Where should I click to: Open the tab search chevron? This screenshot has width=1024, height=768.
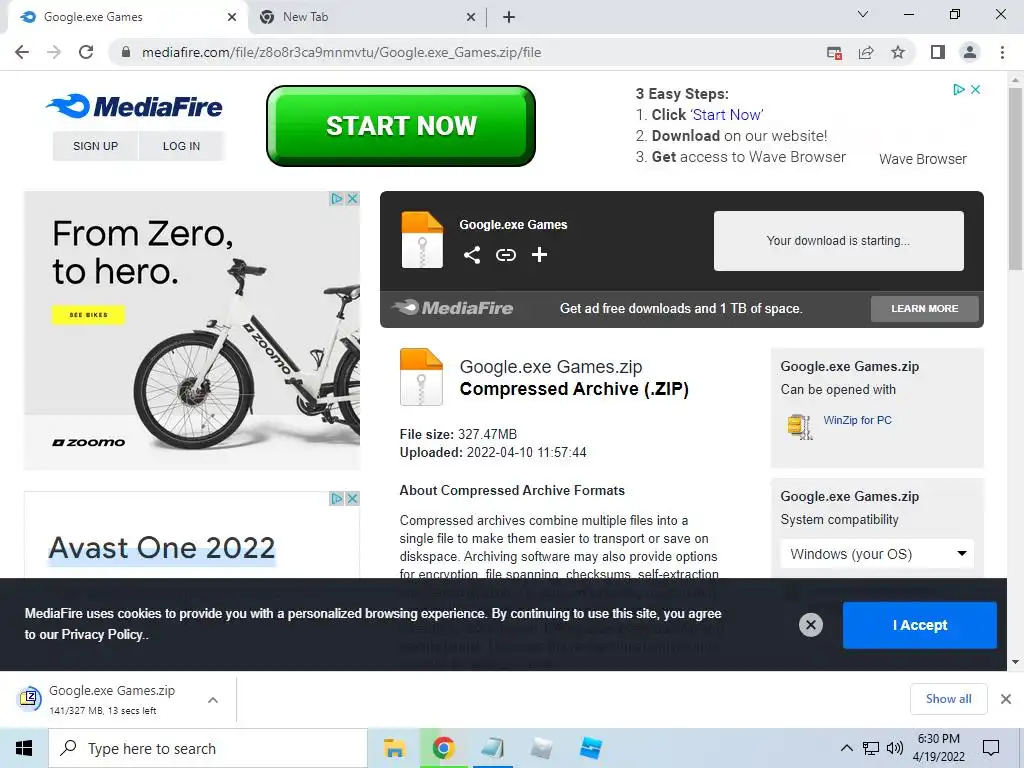(863, 14)
